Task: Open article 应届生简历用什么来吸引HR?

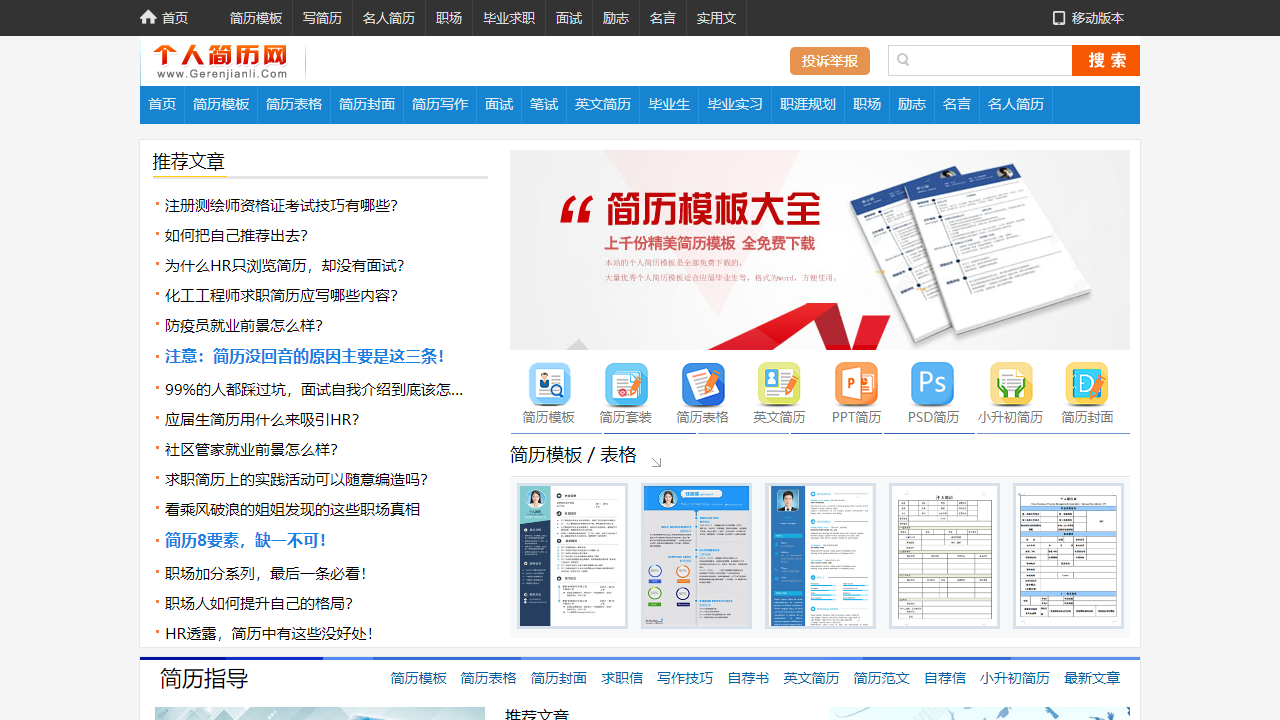Action: 262,420
